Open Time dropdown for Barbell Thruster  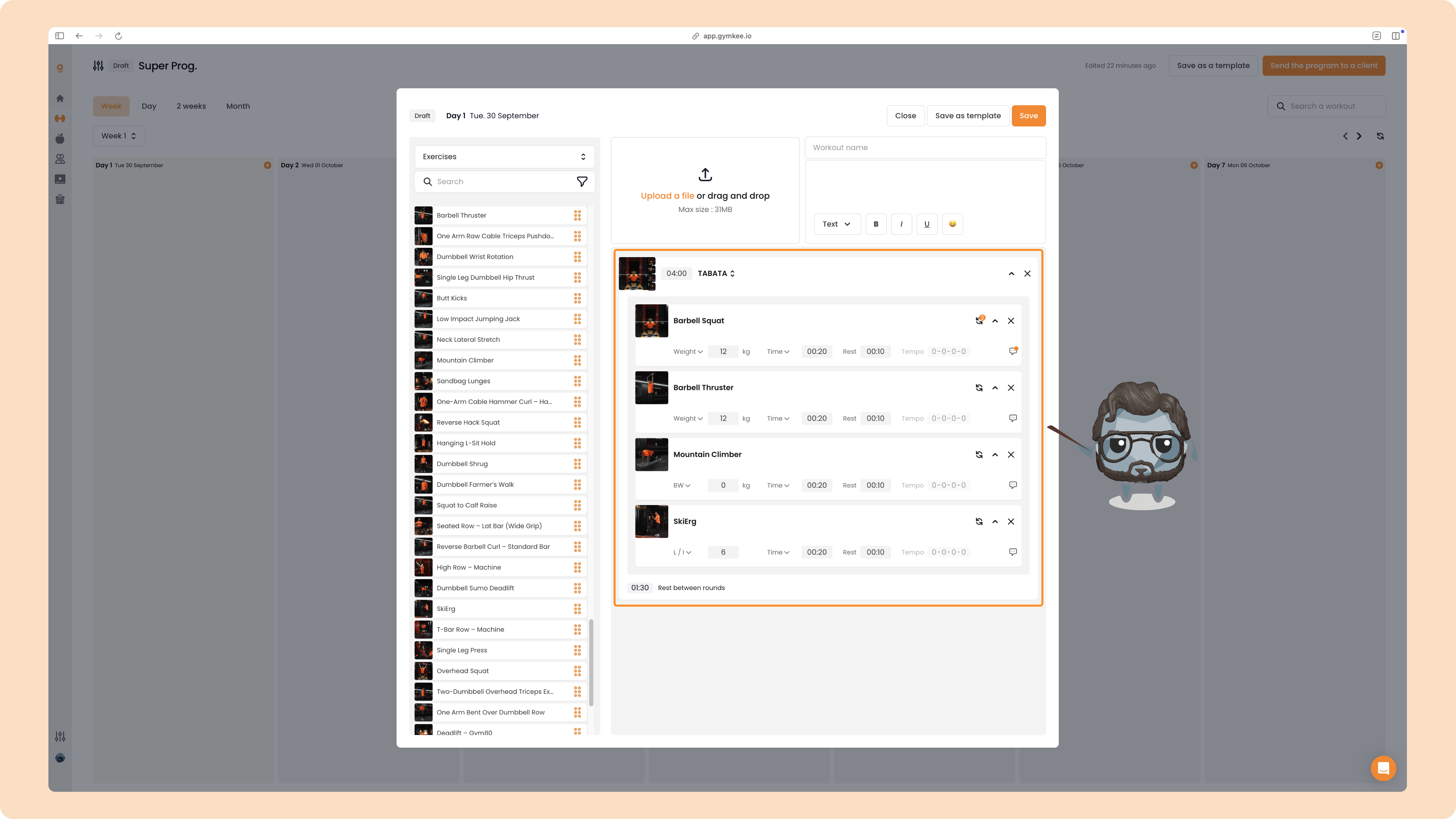tap(778, 418)
